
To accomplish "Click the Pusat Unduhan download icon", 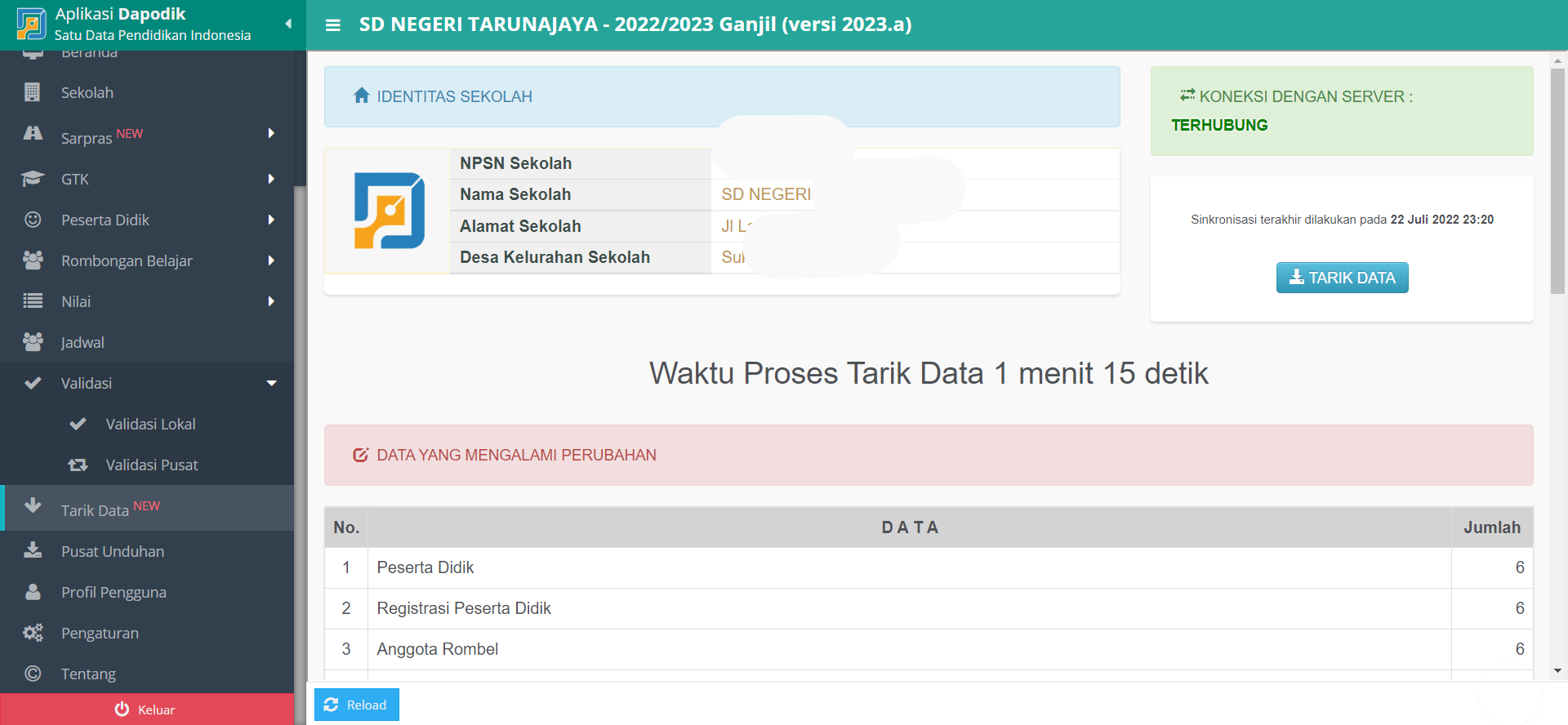I will (x=33, y=549).
